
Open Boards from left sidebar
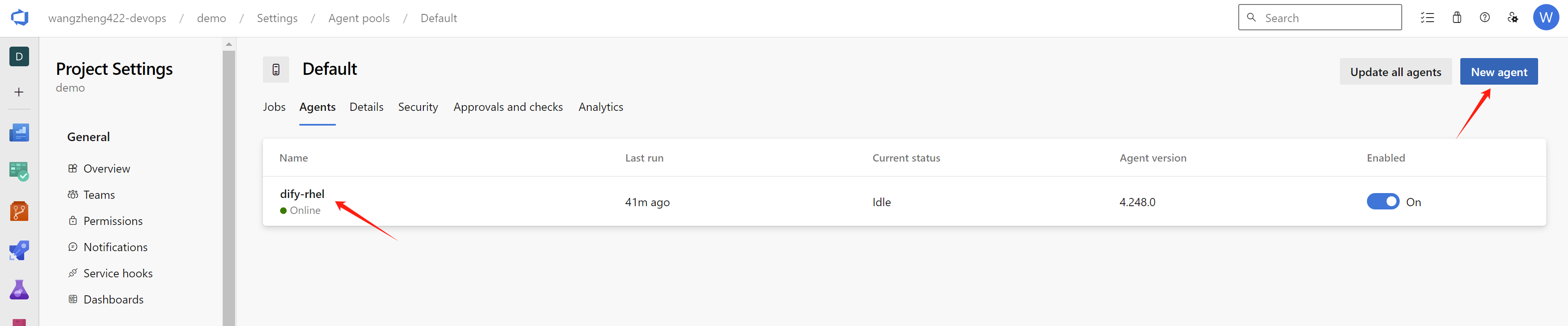click(20, 171)
